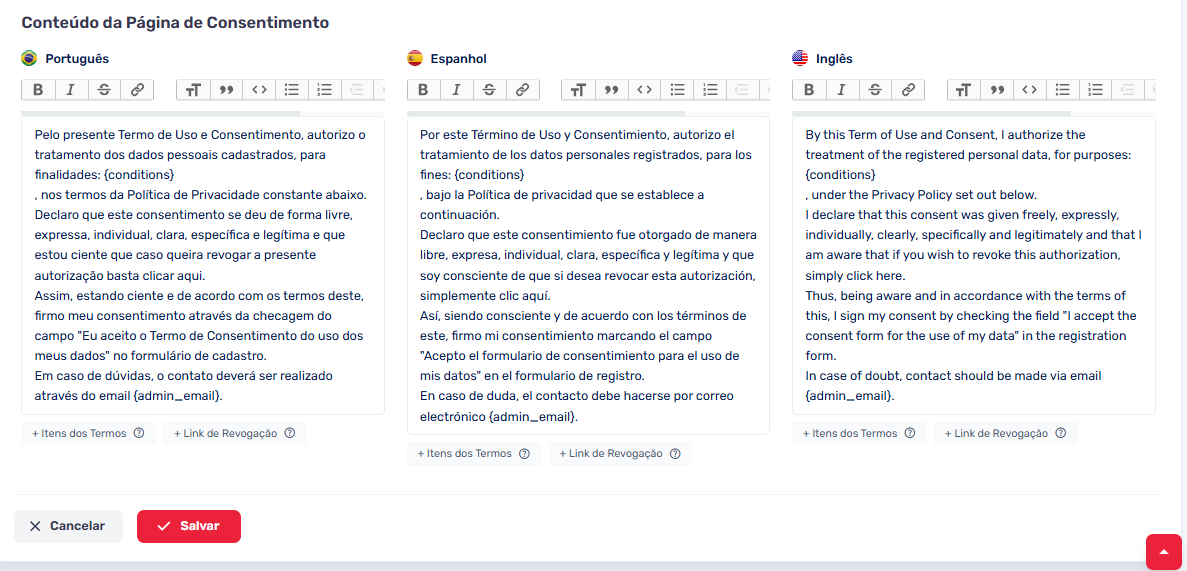Image resolution: width=1187 pixels, height=571 pixels.
Task: Insert a link in the Português editor
Action: coord(137,90)
